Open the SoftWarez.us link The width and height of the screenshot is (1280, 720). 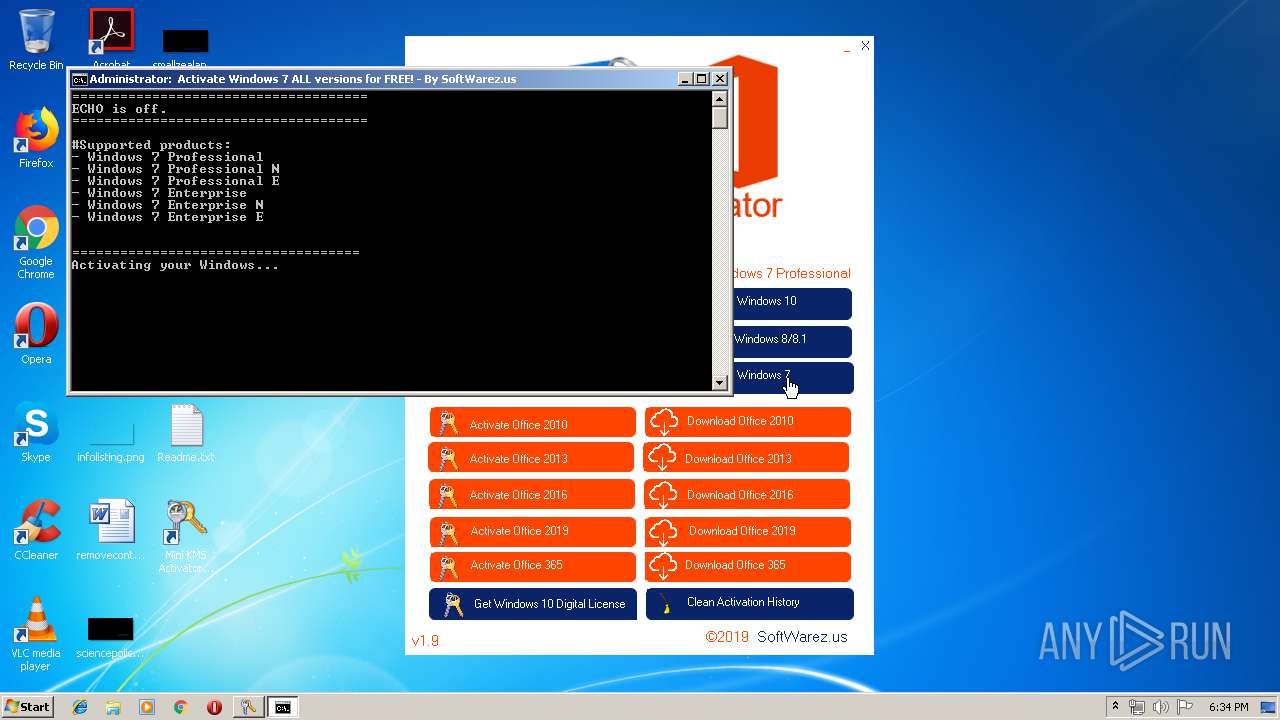tap(802, 637)
